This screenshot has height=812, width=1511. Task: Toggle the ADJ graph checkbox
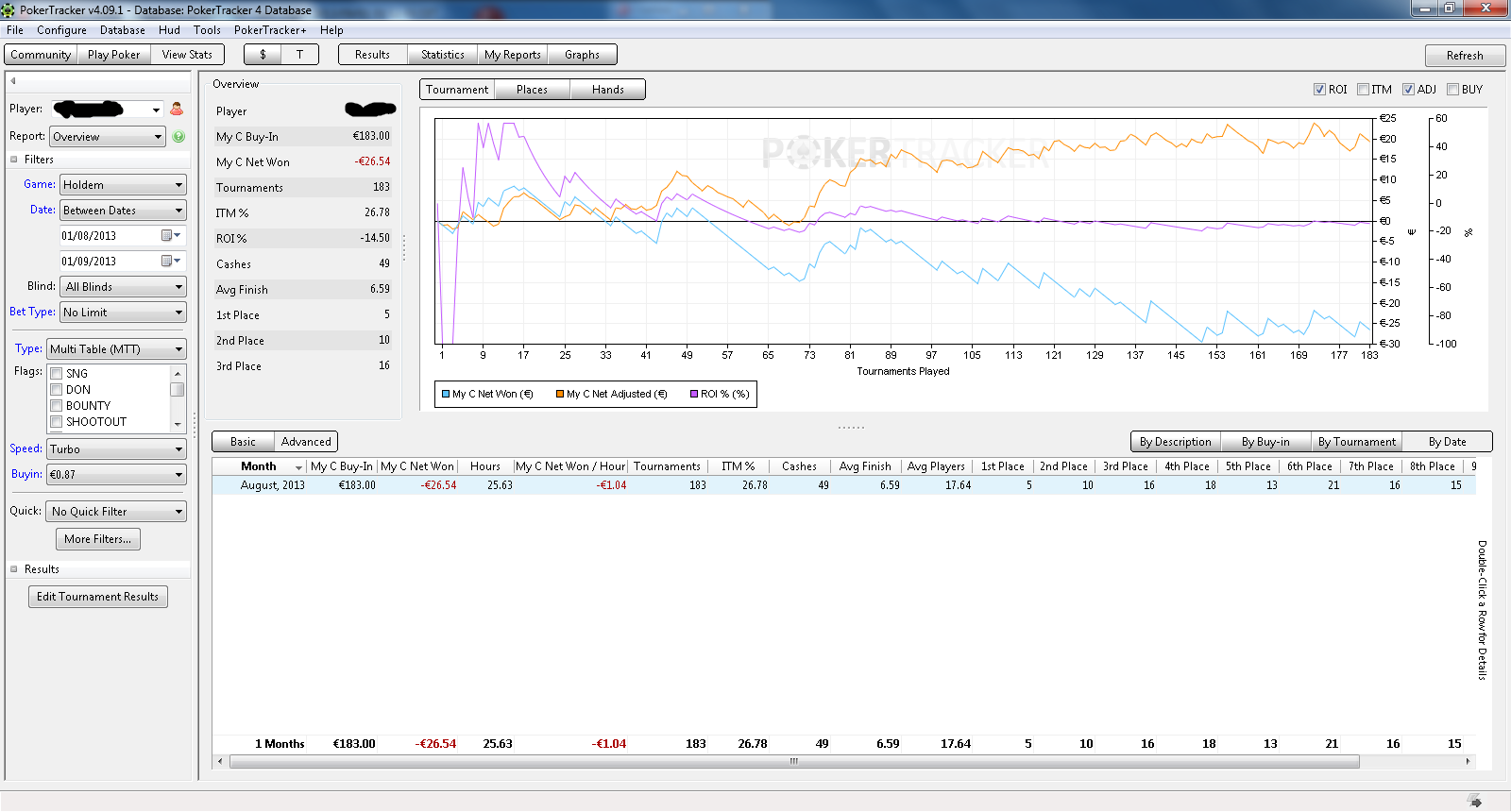(x=1408, y=90)
